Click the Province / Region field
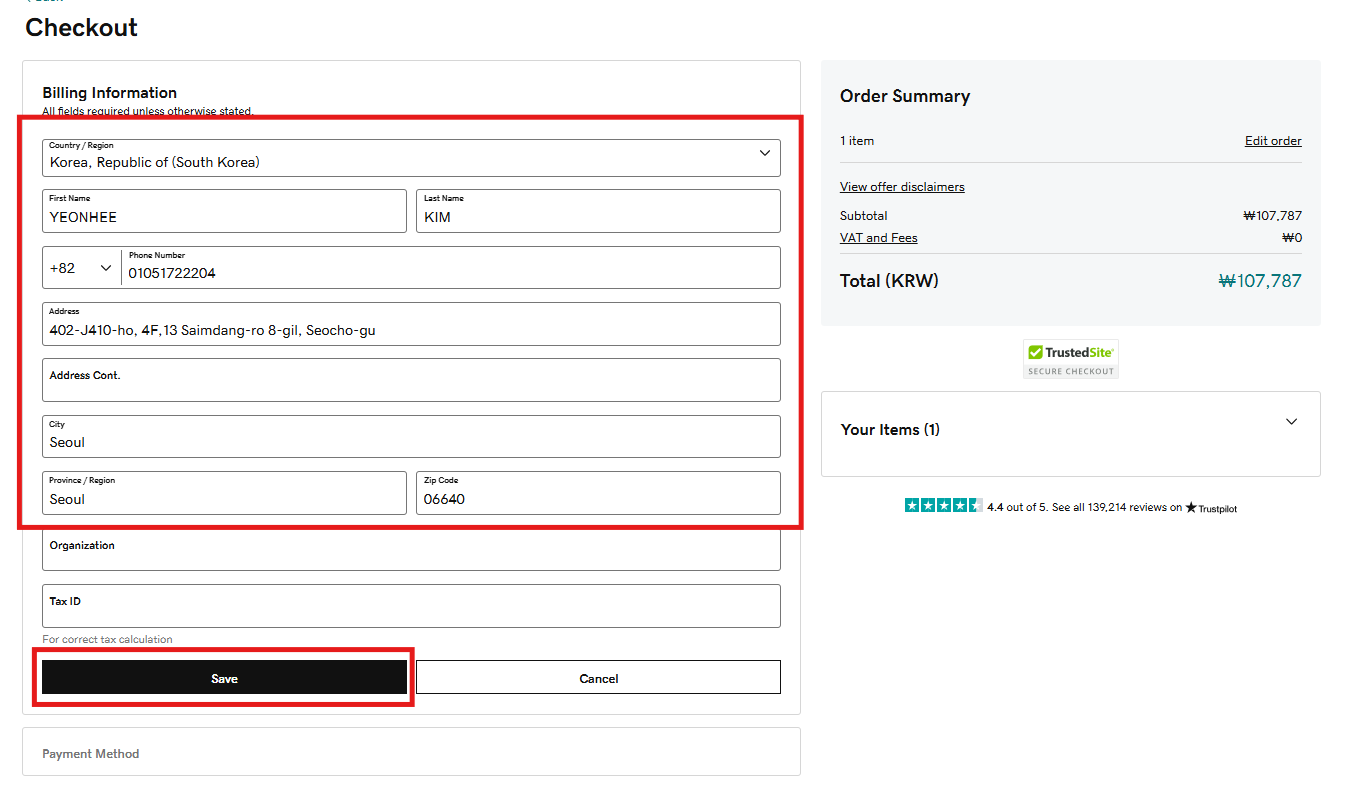This screenshot has height=787, width=1347. click(x=225, y=493)
